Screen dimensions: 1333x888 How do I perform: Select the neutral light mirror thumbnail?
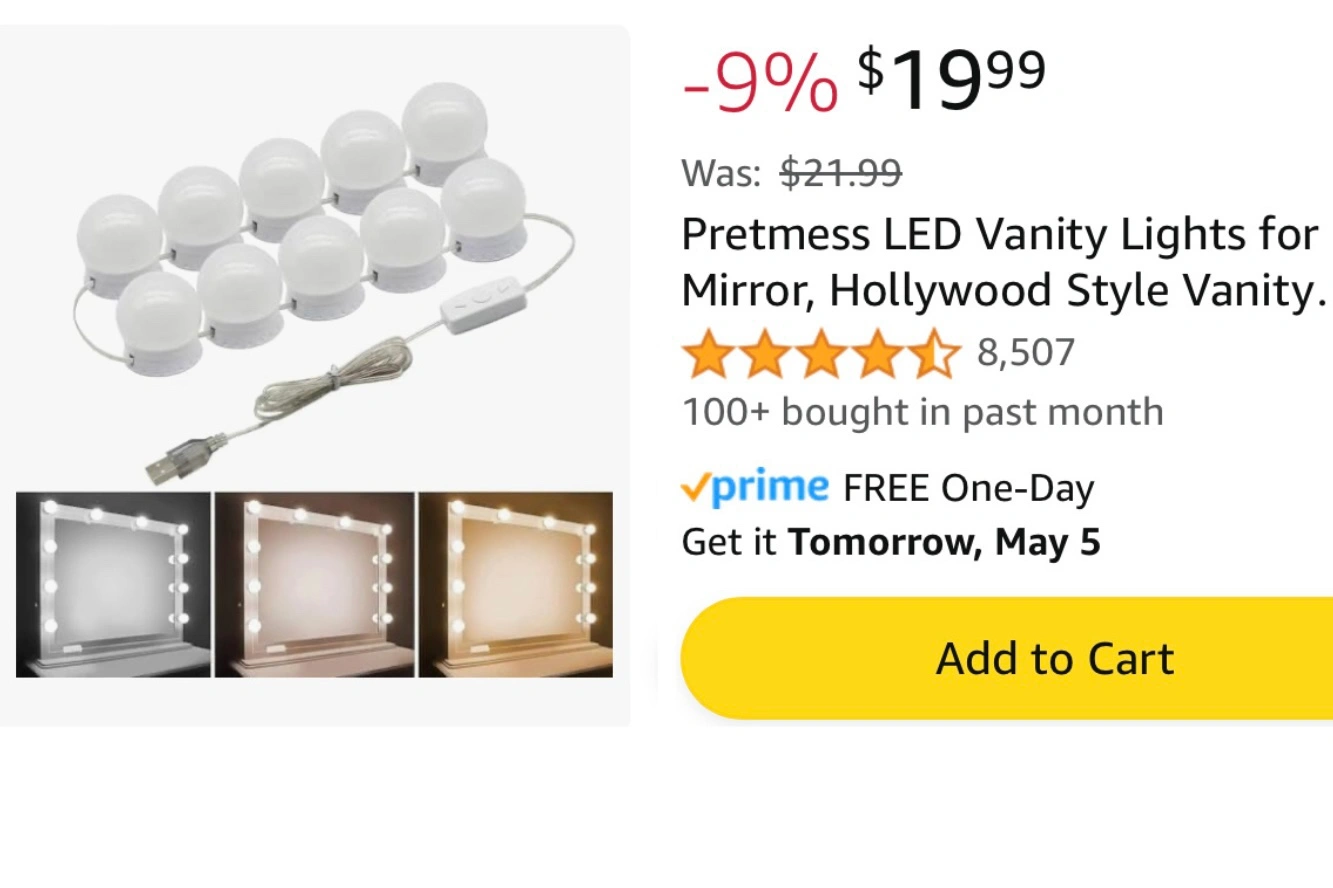314,584
